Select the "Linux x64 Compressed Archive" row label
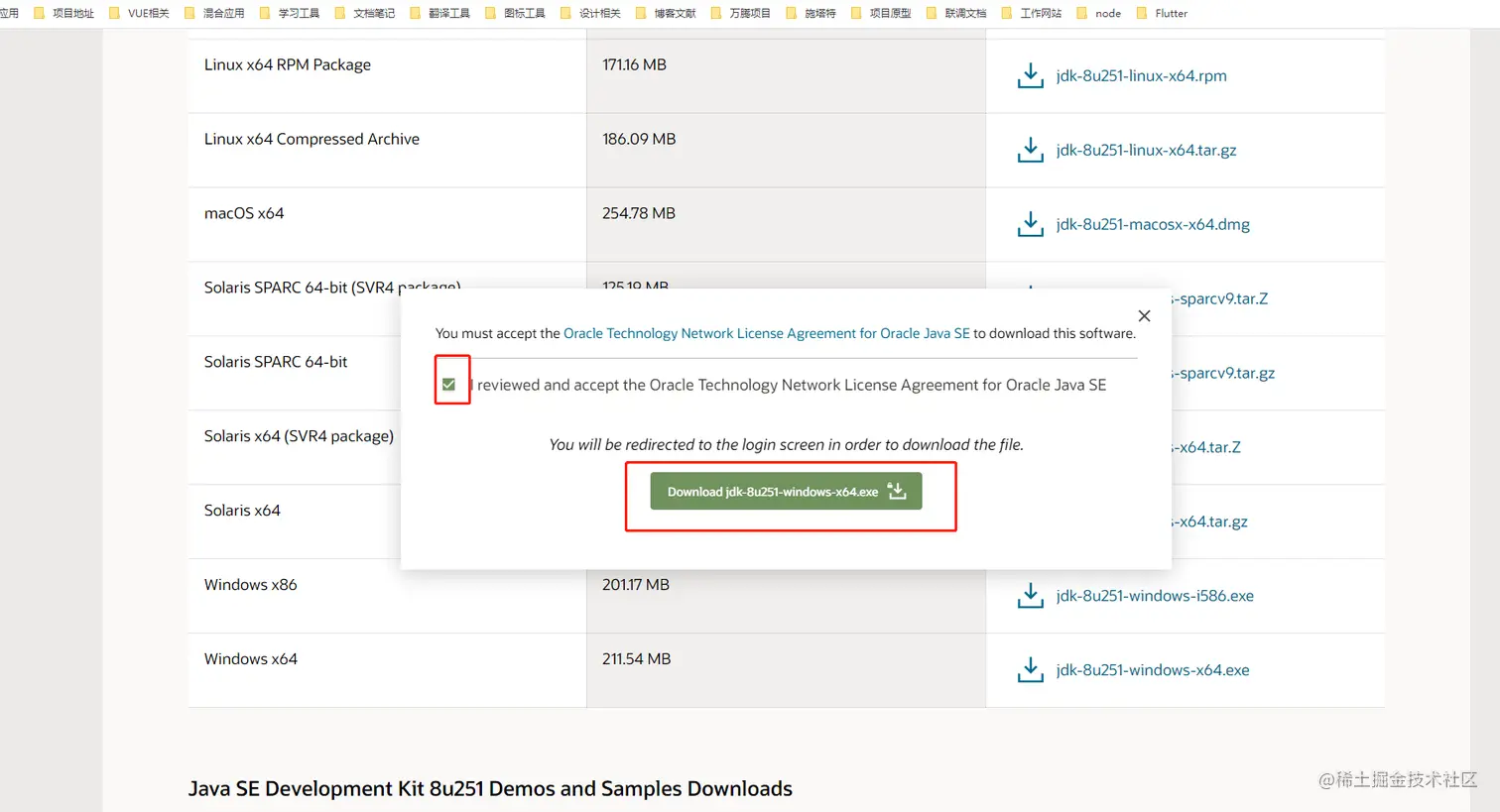Viewport: 1500px width, 812px height. pos(312,140)
